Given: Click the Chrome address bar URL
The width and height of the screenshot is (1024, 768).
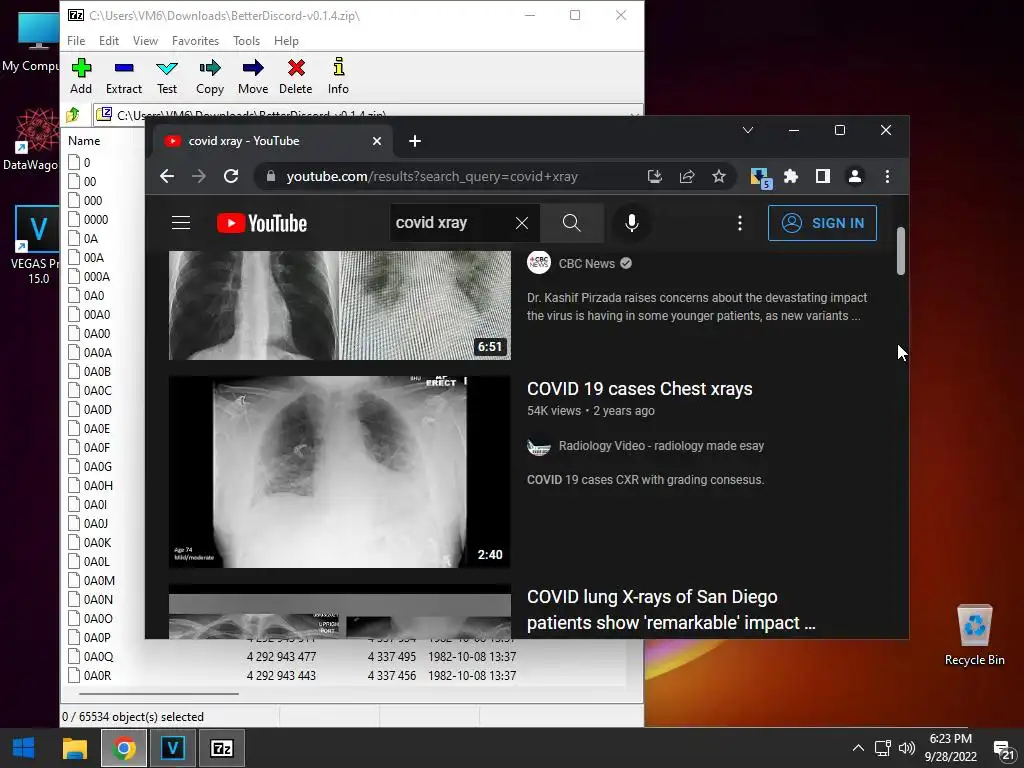Looking at the screenshot, I should 432,176.
